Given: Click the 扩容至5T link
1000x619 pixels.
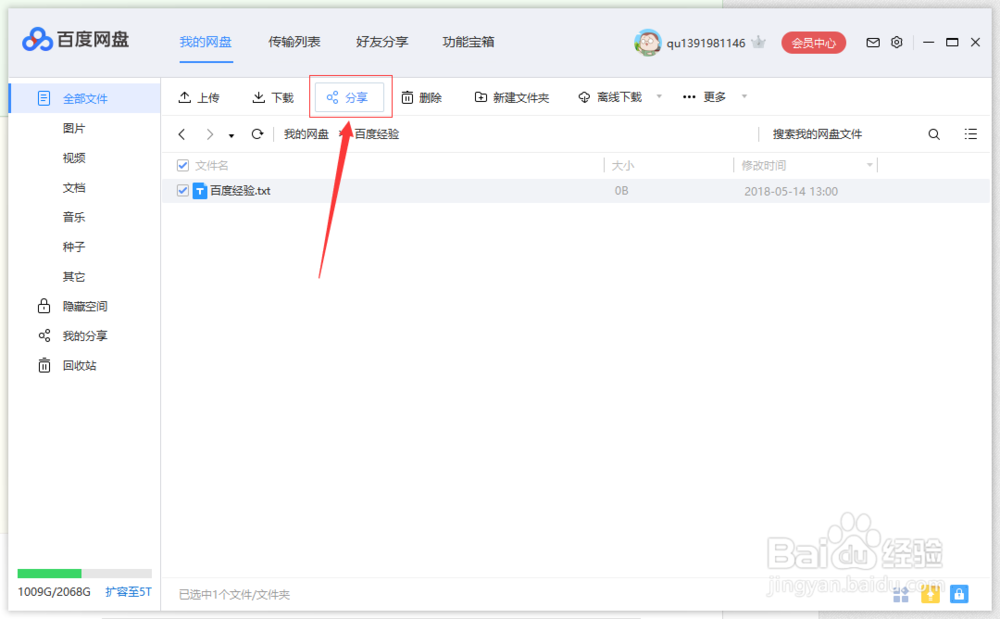Looking at the screenshot, I should (x=127, y=591).
